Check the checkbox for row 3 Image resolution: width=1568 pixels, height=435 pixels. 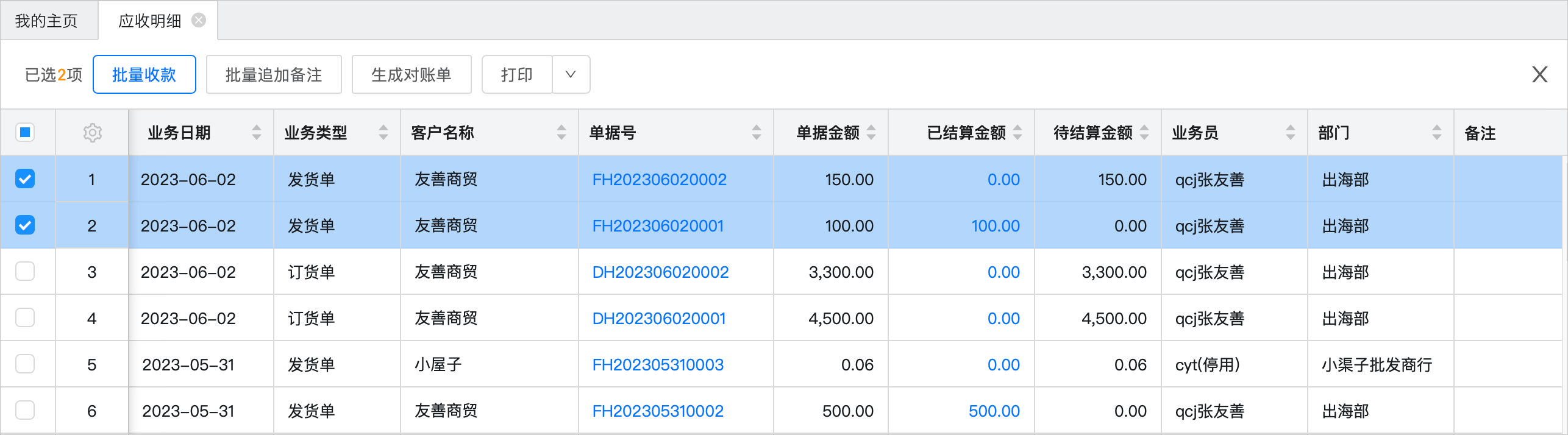point(25,272)
